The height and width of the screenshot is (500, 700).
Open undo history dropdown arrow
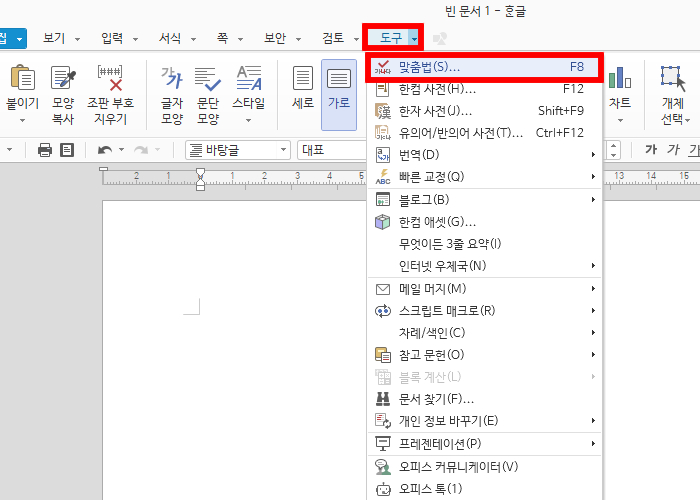point(121,150)
